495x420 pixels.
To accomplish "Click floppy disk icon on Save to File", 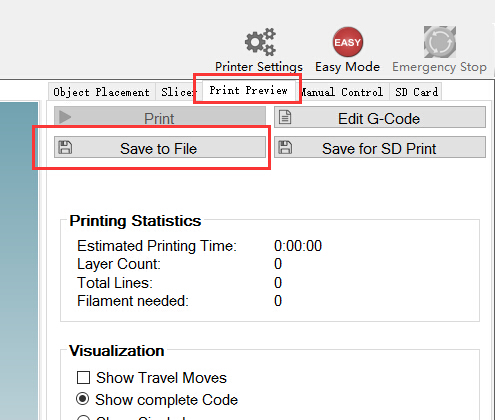I will (x=65, y=147).
